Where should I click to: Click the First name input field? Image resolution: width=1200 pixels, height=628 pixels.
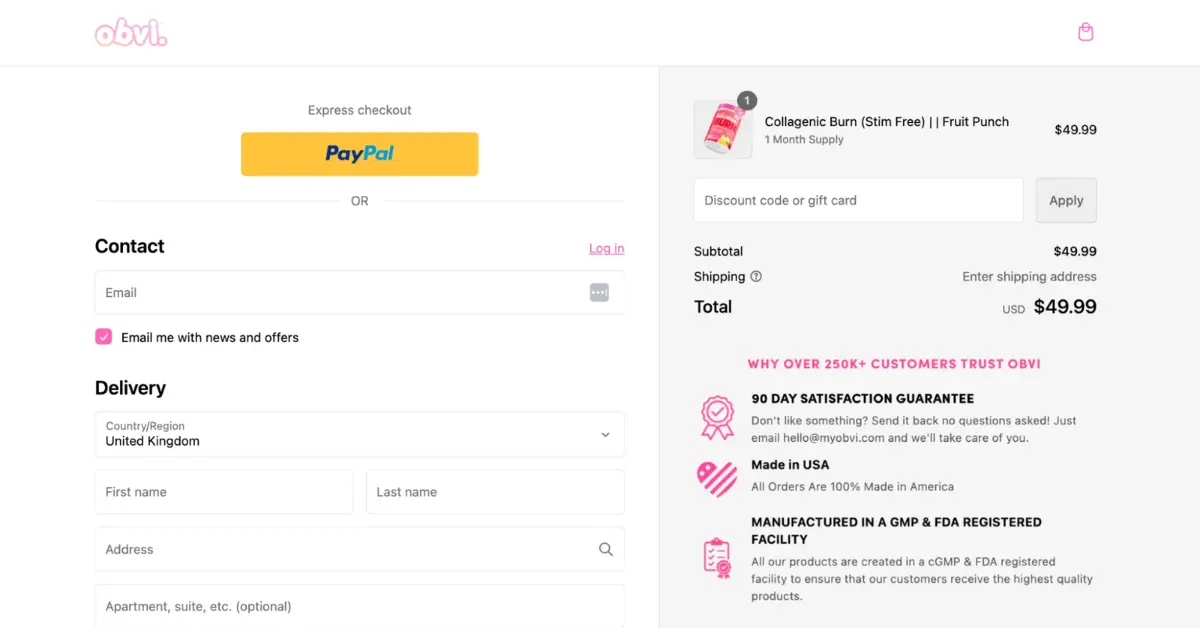(223, 491)
